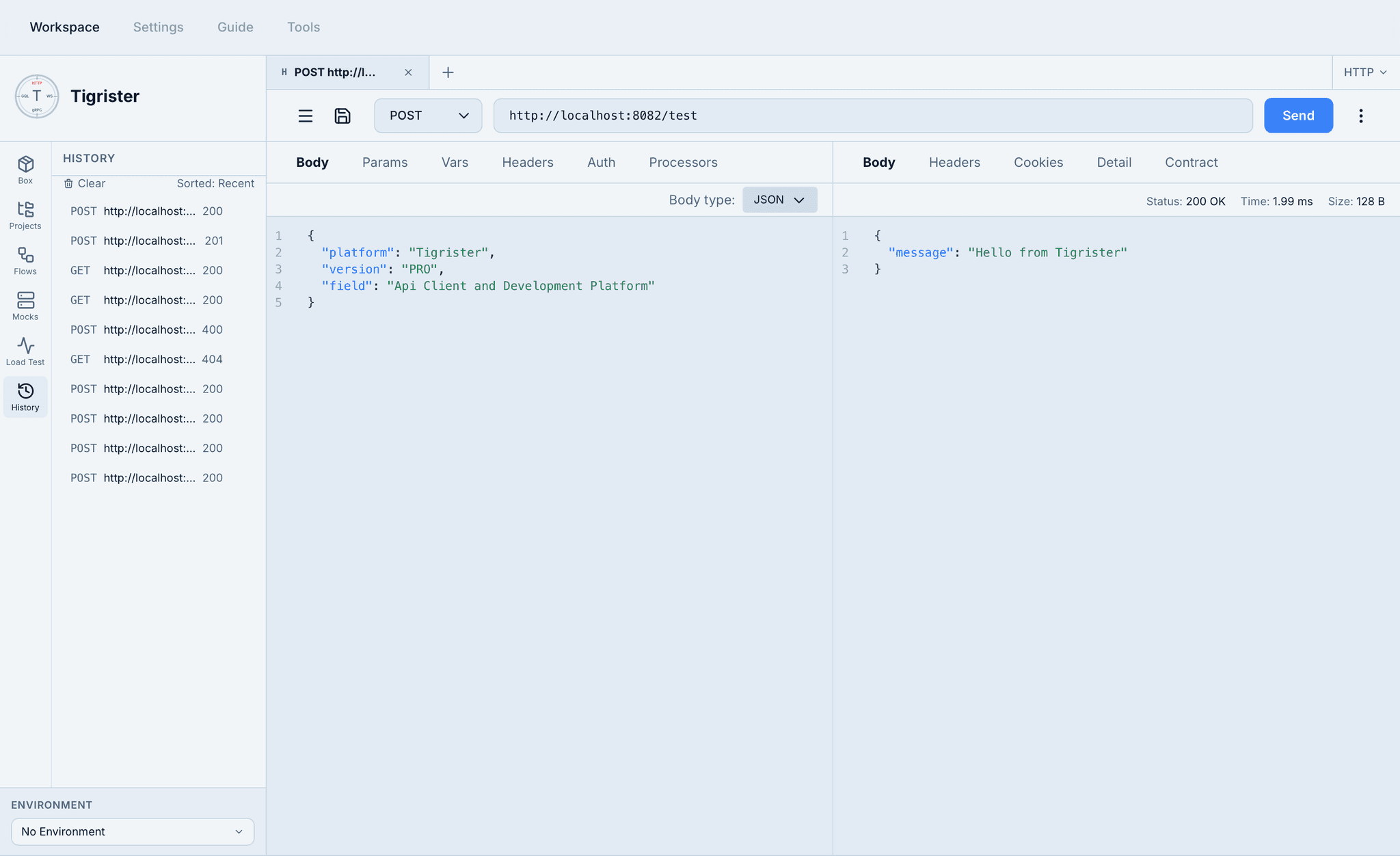Open the POST method dropdown
This screenshot has width=1400, height=856.
coord(428,116)
